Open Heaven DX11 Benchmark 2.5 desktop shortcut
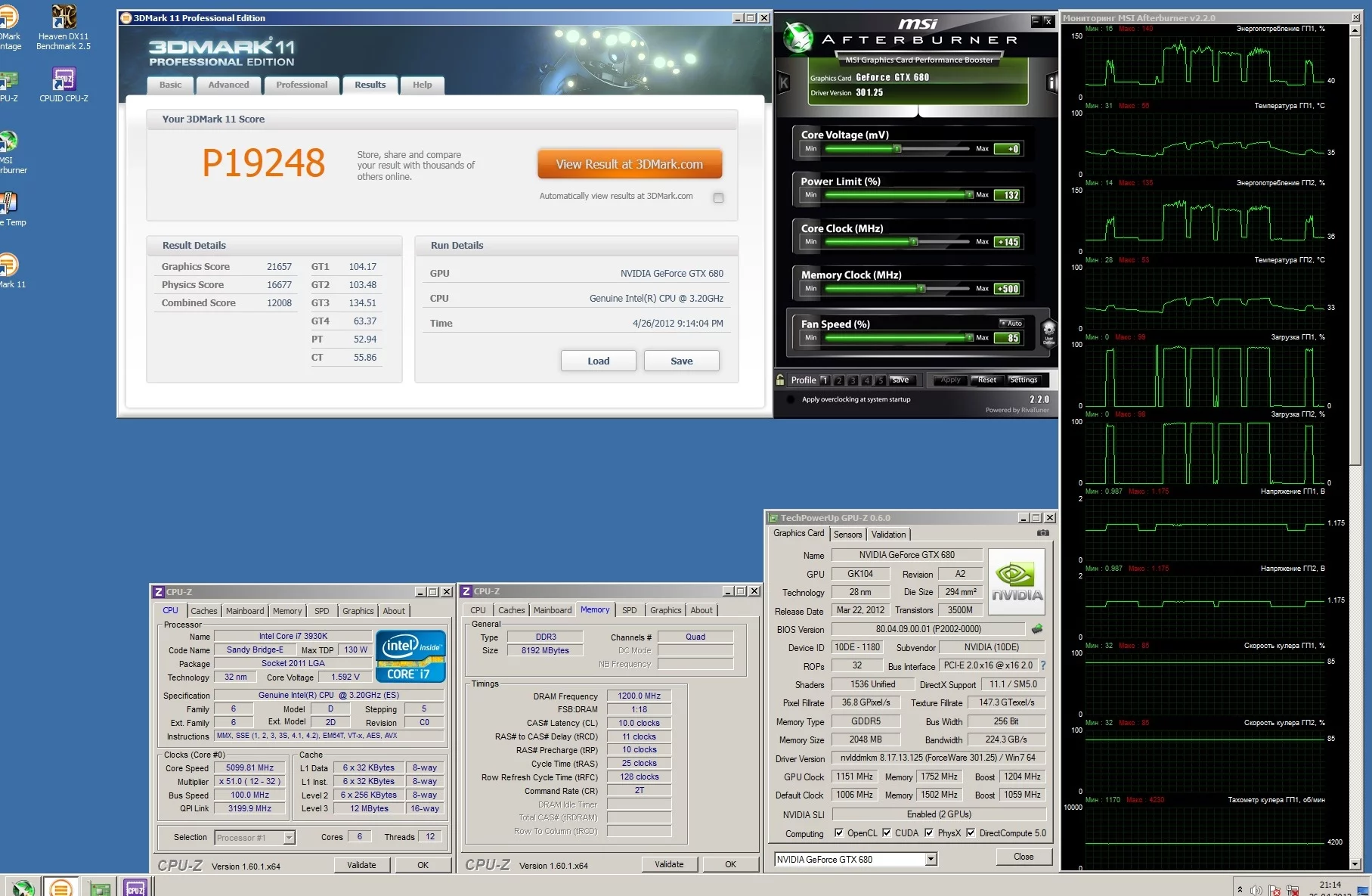 point(63,27)
